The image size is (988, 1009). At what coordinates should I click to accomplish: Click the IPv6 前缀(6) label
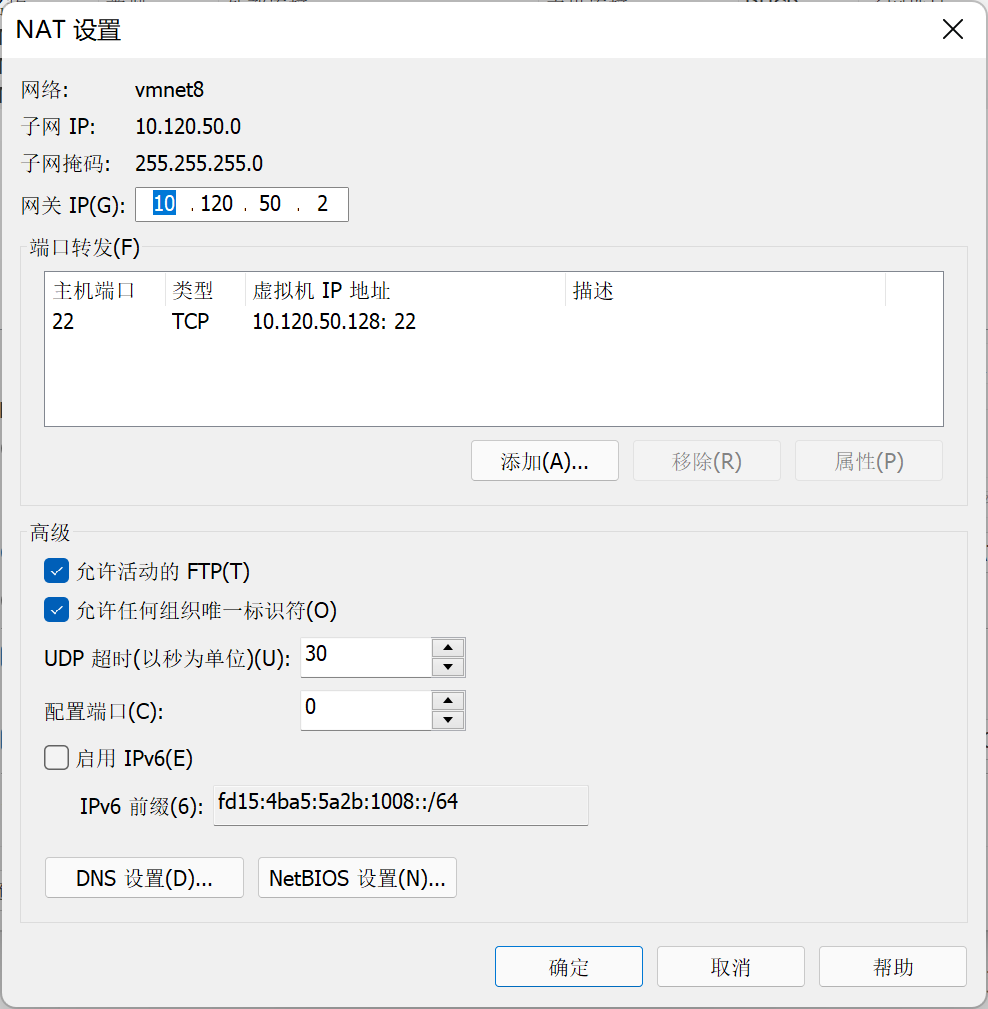coord(142,806)
